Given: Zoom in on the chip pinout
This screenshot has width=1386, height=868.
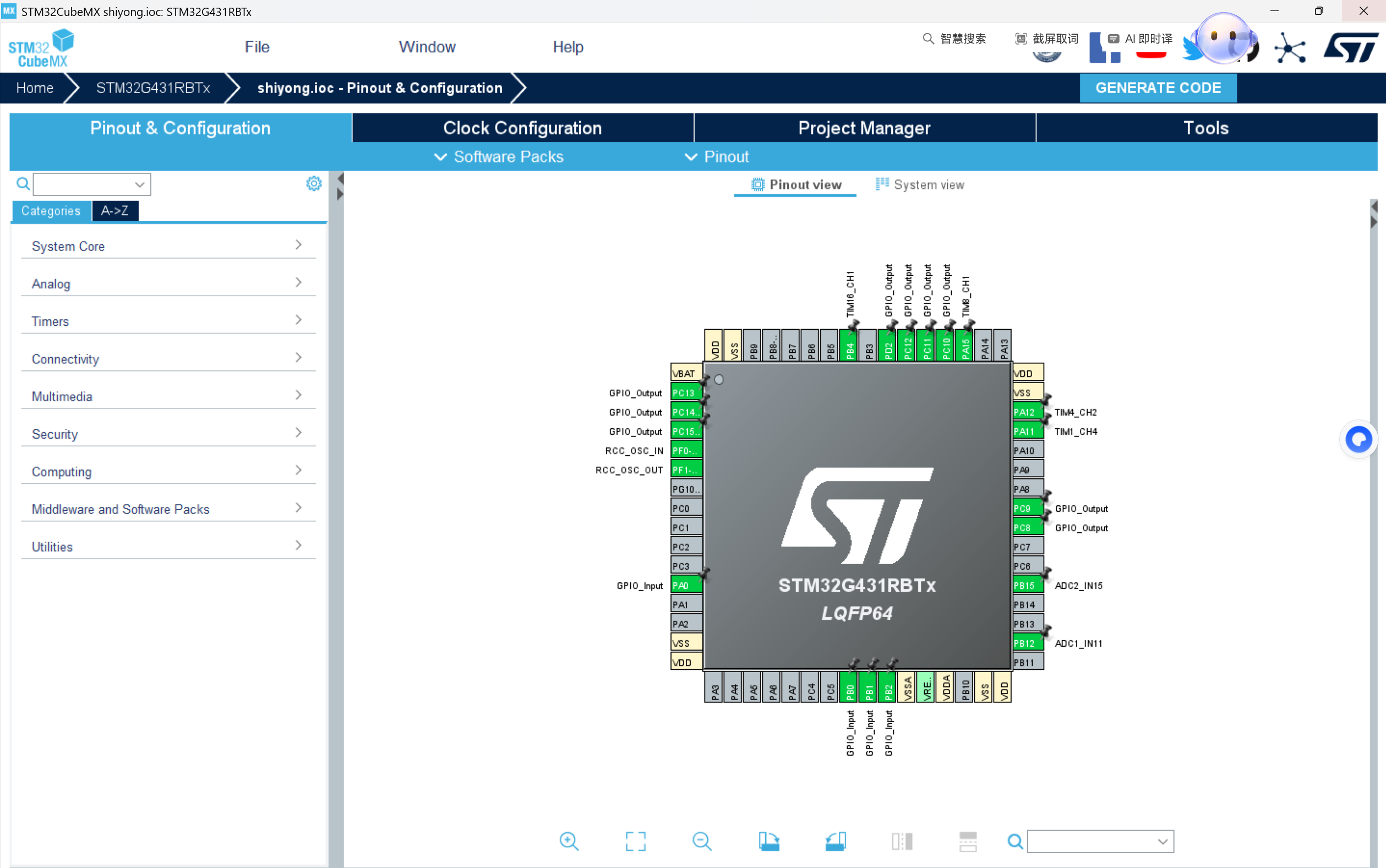Looking at the screenshot, I should (x=569, y=841).
